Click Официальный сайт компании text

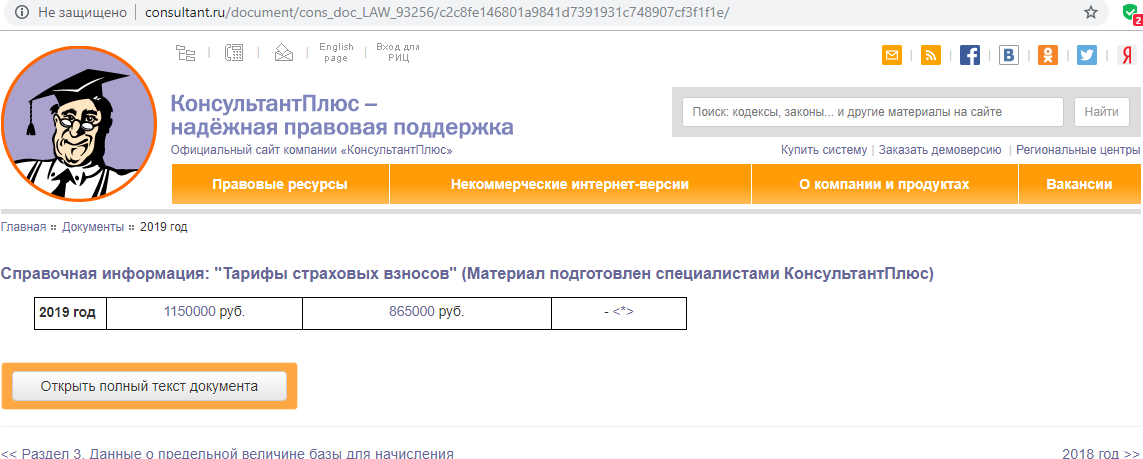311,150
